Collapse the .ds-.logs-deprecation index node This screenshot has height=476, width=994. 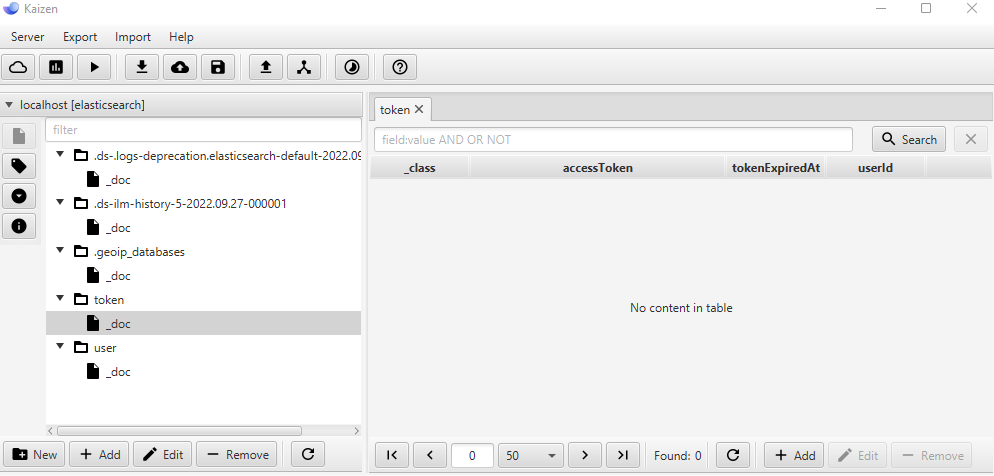[60, 155]
